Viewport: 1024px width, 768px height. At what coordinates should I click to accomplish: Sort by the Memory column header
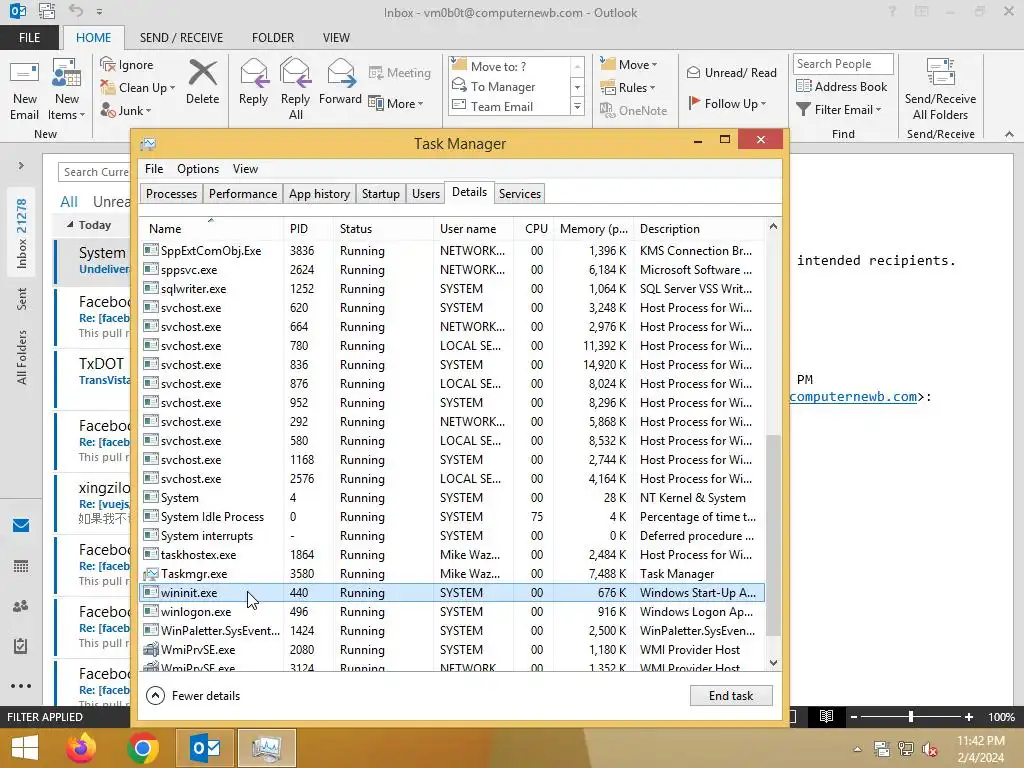tap(593, 229)
